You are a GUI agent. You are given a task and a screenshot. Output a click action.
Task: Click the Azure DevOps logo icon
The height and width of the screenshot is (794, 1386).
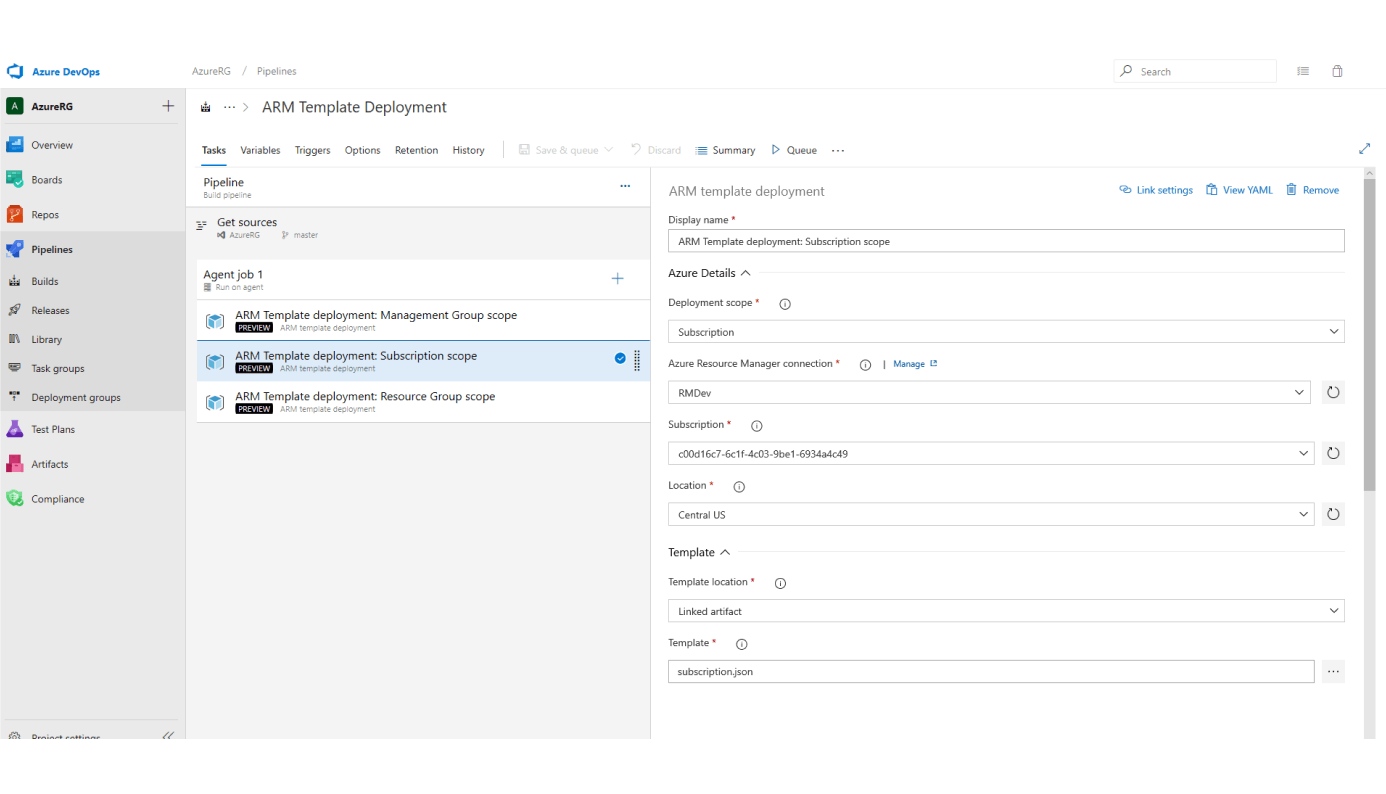coord(15,72)
